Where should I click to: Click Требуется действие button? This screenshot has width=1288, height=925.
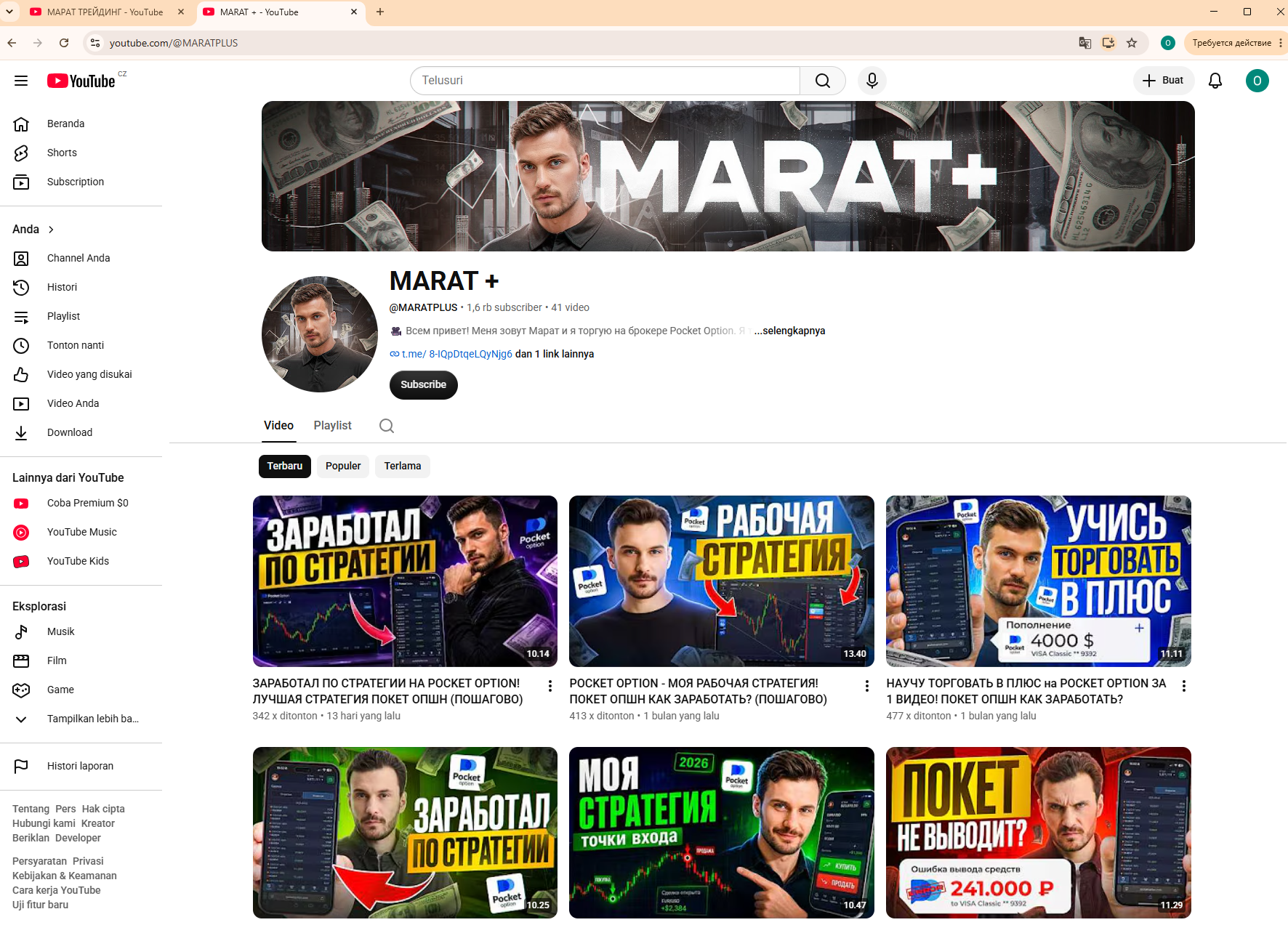tap(1232, 43)
